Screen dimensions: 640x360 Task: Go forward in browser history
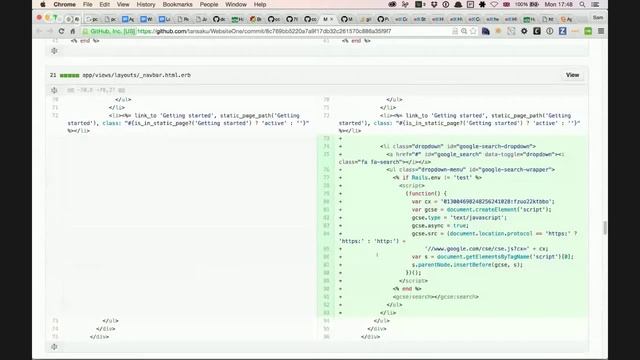click(x=50, y=31)
